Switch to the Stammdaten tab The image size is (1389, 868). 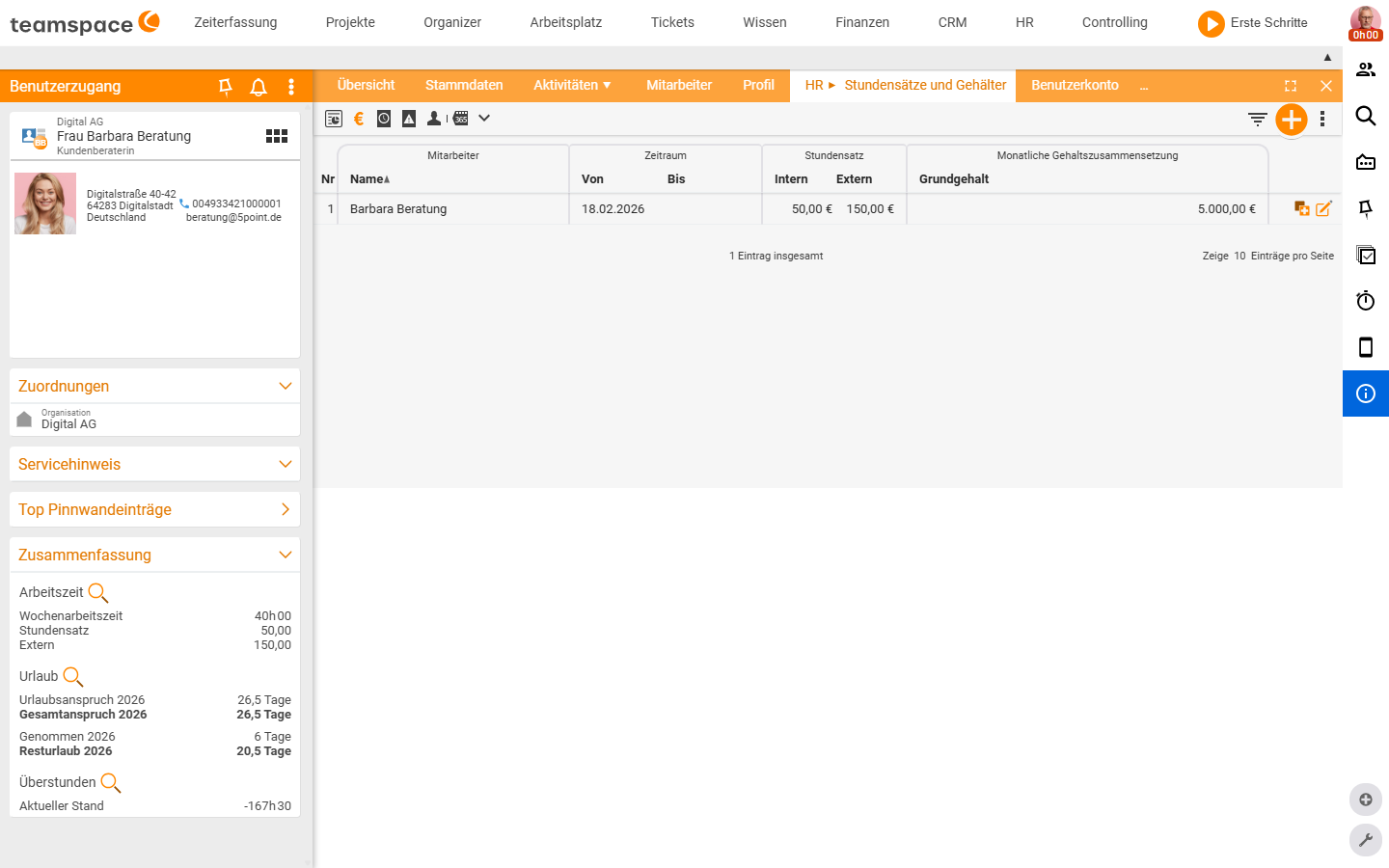point(464,85)
